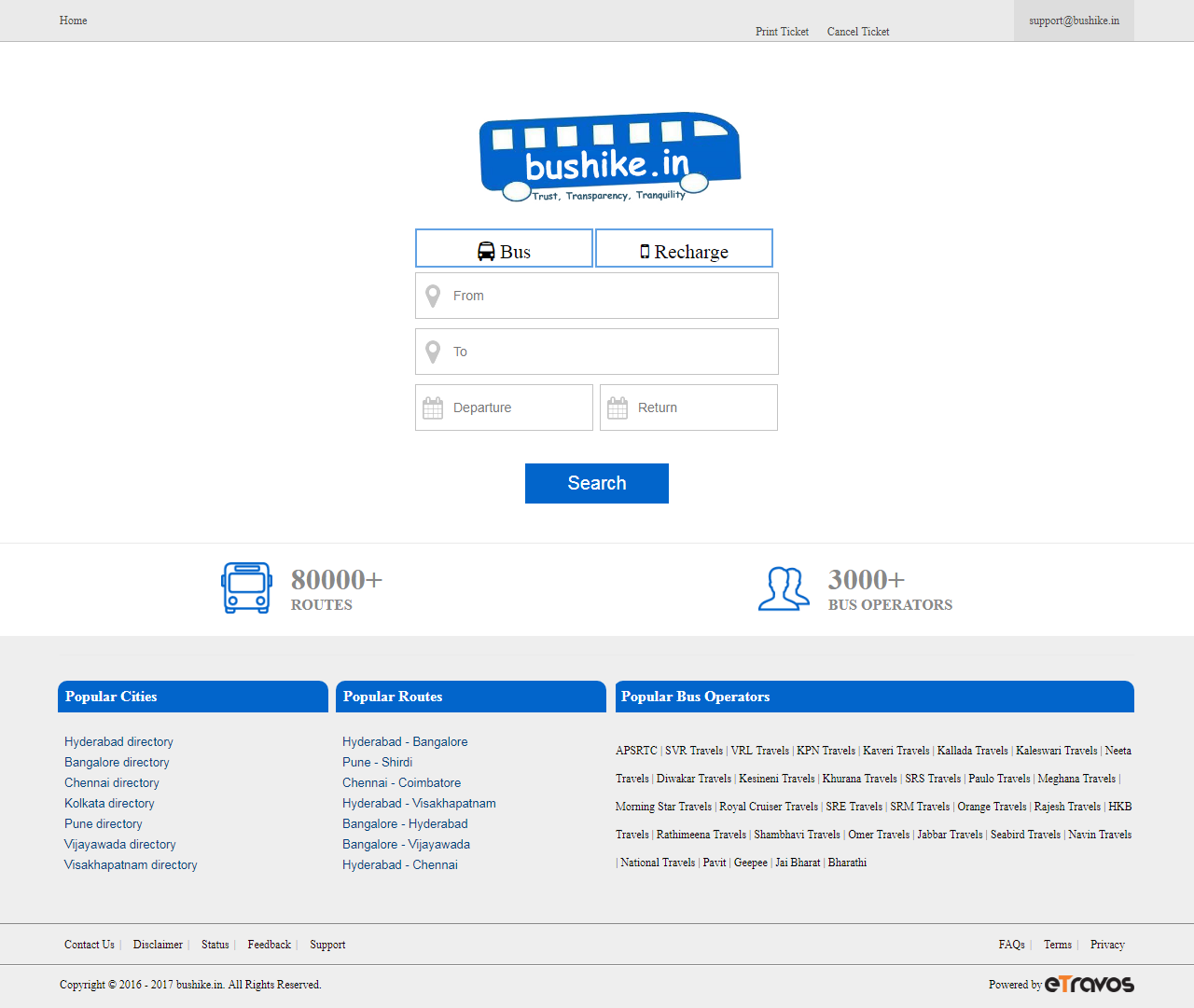
Task: Open FAQs footer link
Action: coord(1011,945)
